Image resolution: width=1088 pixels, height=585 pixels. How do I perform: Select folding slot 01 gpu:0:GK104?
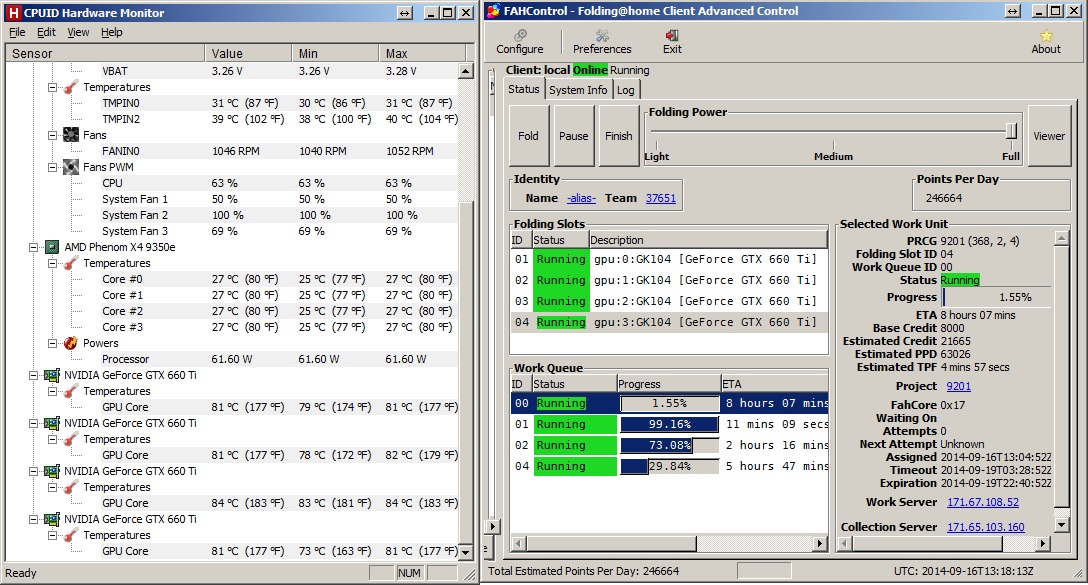pos(669,260)
